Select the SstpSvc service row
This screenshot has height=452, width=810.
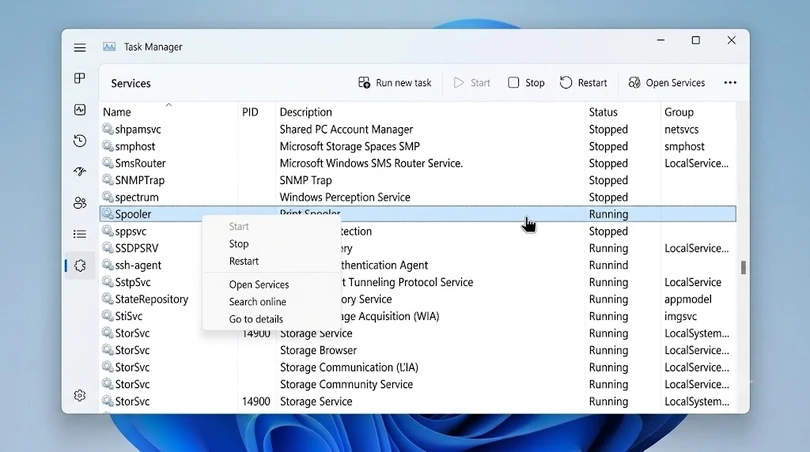pos(417,283)
